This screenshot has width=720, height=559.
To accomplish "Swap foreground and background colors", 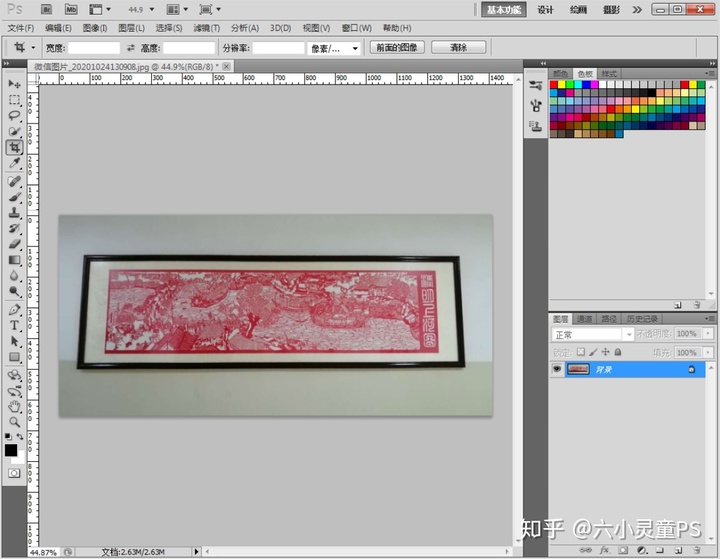I will pyautogui.click(x=20, y=436).
